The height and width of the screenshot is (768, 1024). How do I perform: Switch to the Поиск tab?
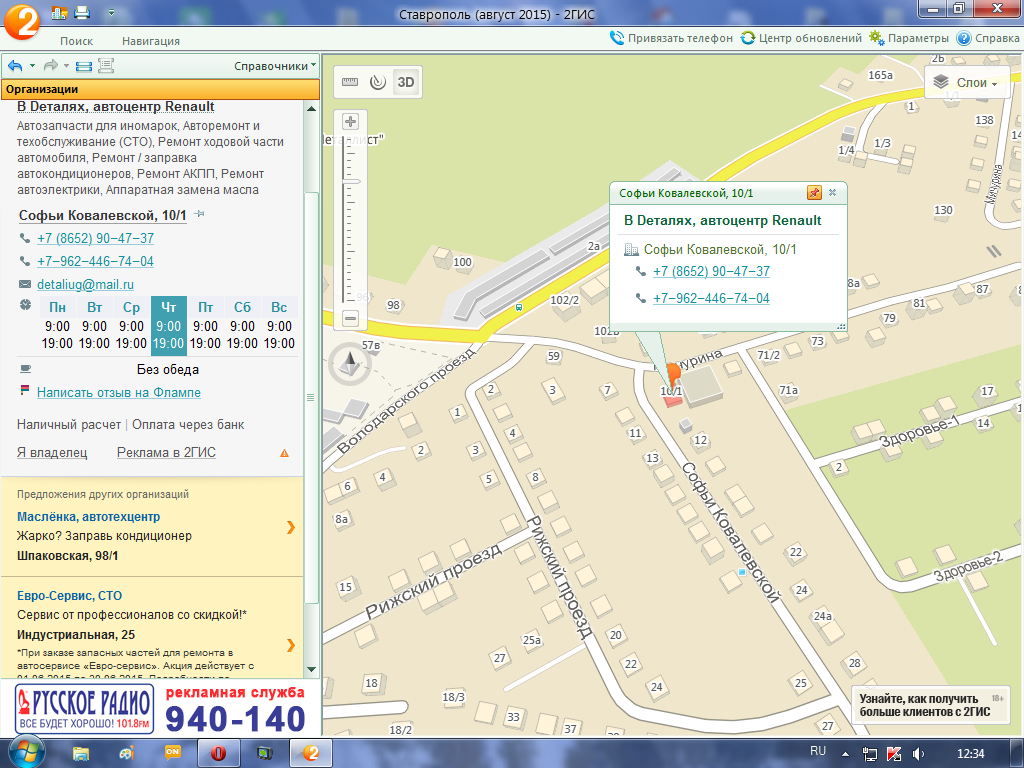(x=76, y=40)
